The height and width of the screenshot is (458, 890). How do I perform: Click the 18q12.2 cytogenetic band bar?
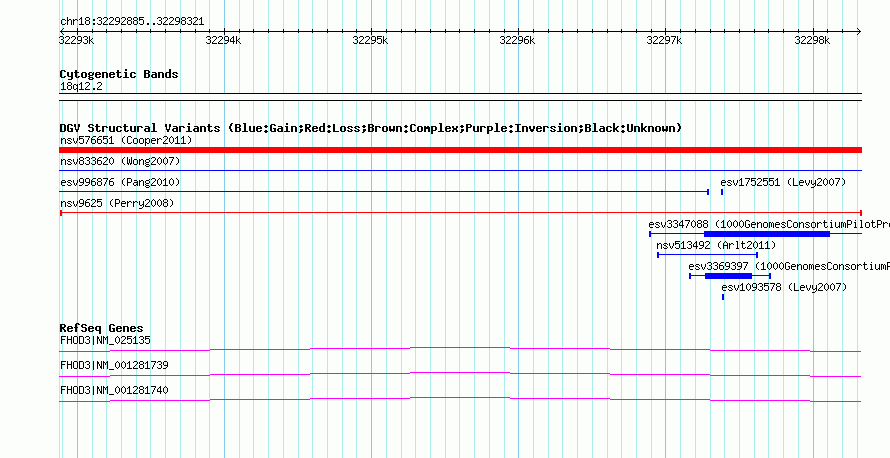460,97
